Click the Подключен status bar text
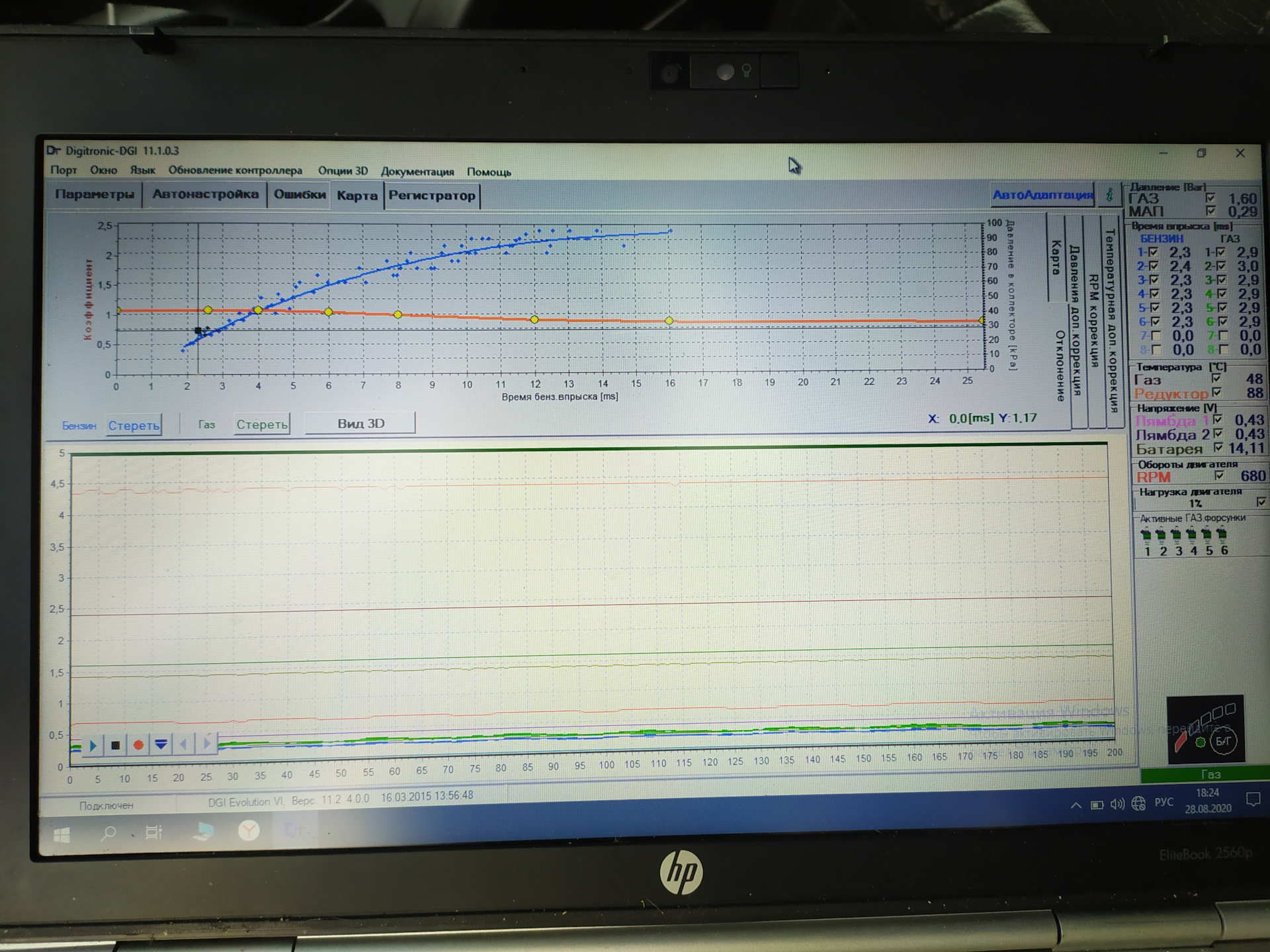This screenshot has height=952, width=1270. (106, 805)
